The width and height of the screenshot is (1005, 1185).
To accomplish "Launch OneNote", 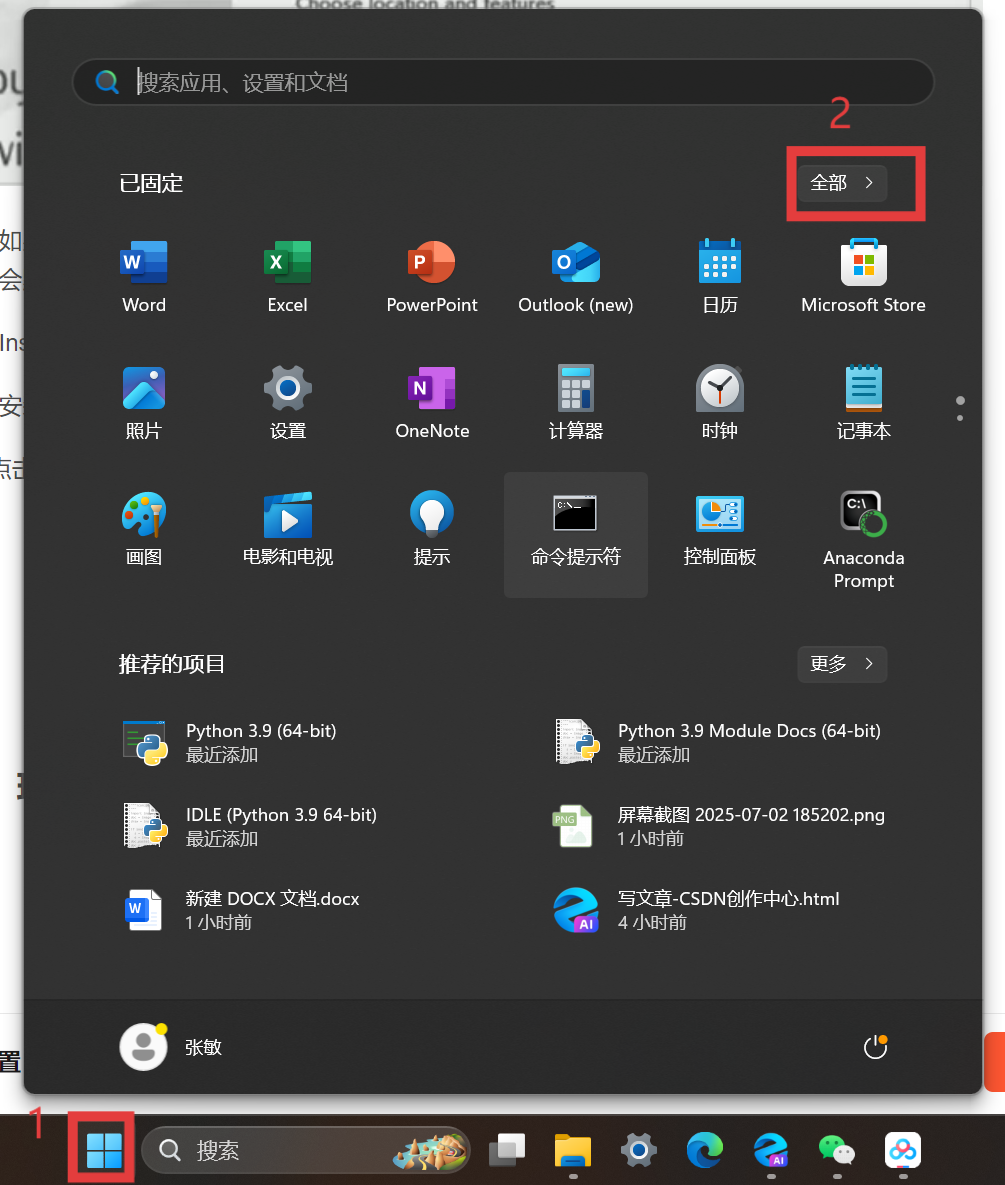I will pos(431,403).
